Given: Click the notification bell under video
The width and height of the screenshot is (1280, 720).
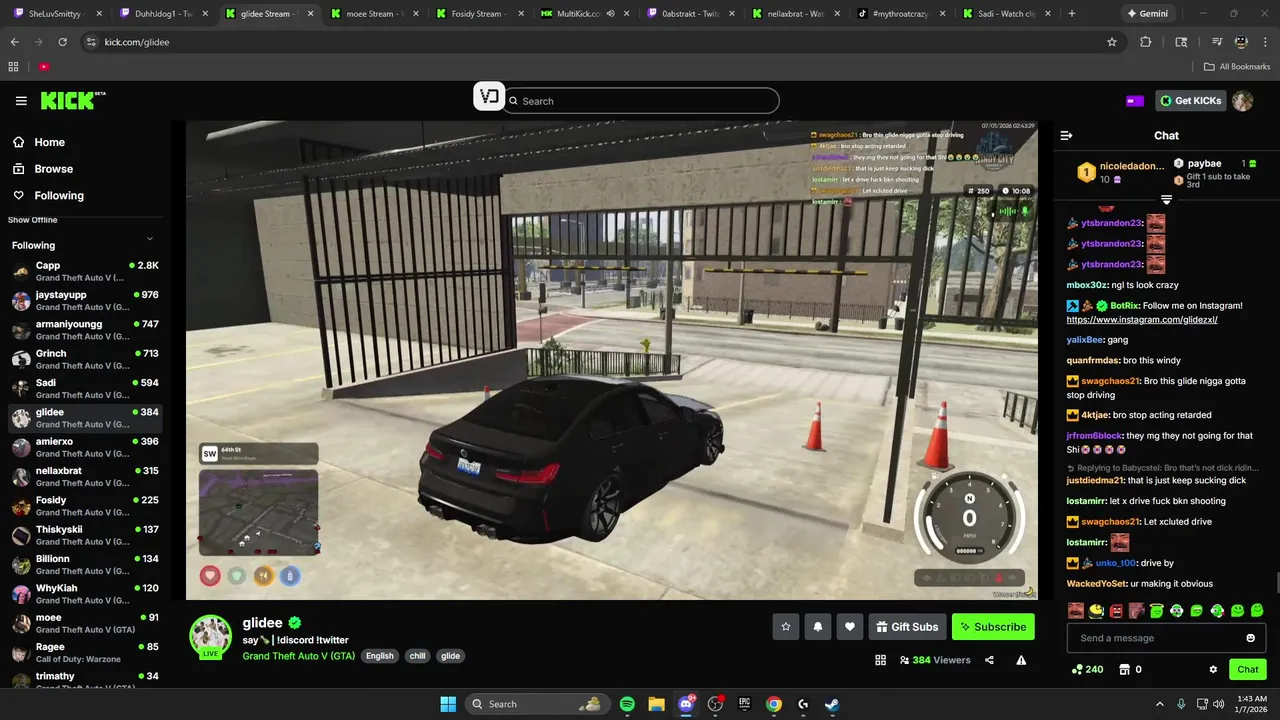Looking at the screenshot, I should point(818,627).
